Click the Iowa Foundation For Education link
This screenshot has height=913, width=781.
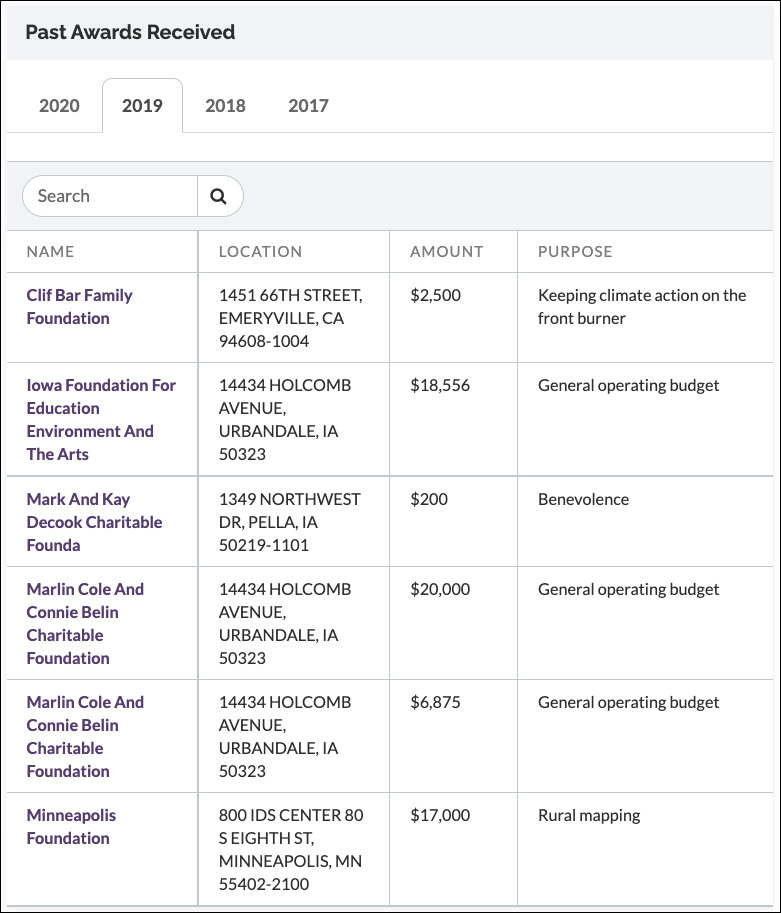(100, 408)
